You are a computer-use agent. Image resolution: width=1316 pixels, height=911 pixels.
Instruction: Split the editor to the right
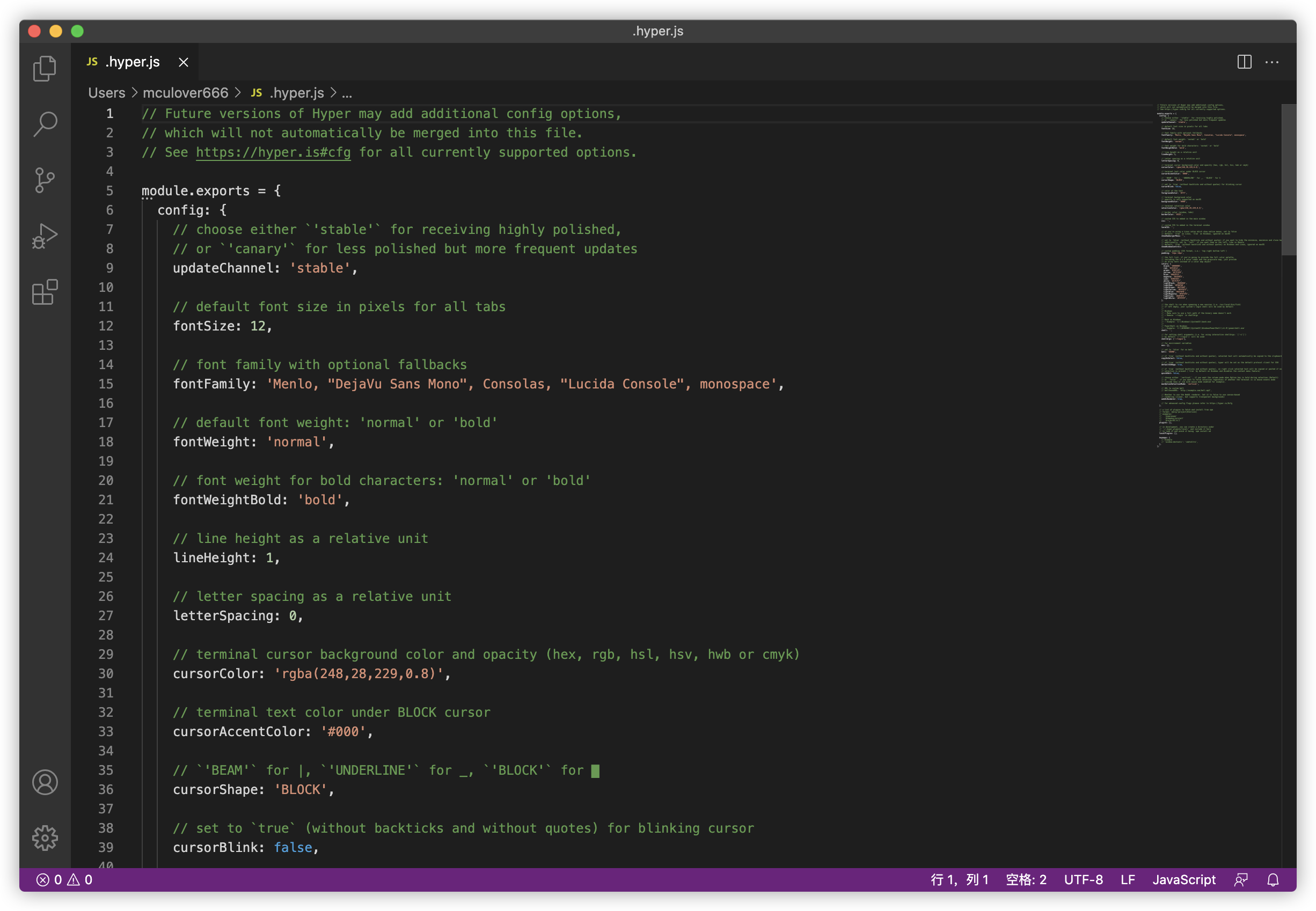coord(1244,62)
